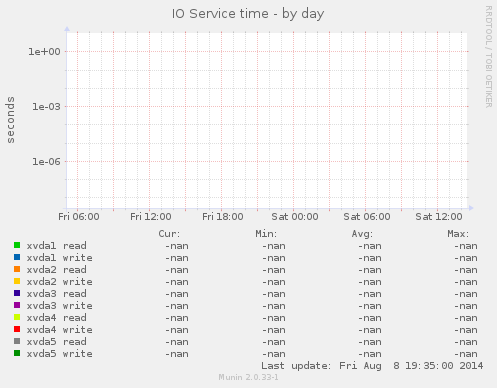Click the 'Fri 12:00' x-axis label

151,217
